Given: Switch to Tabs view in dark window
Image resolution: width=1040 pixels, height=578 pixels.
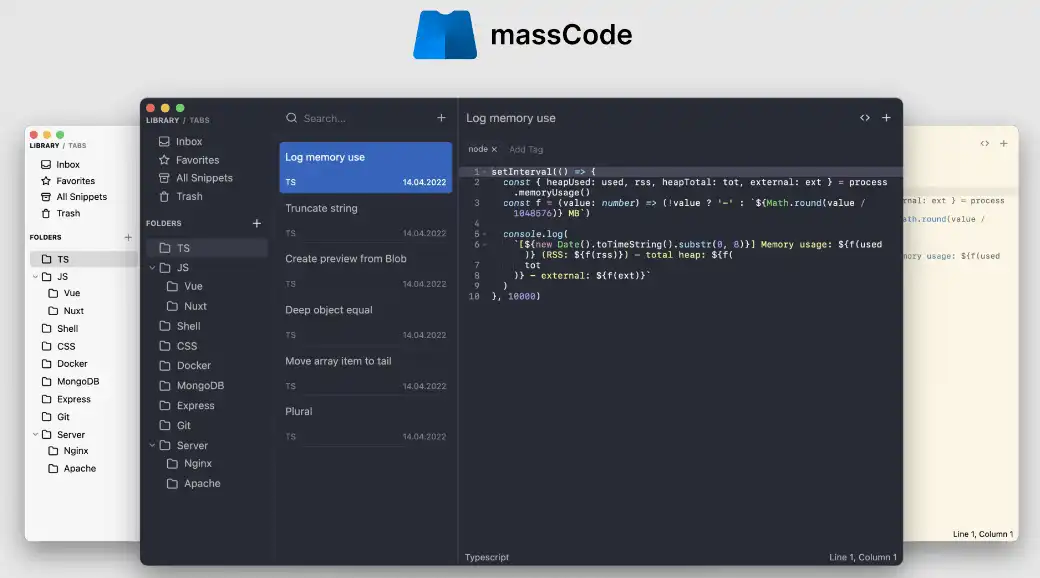Looking at the screenshot, I should [x=200, y=121].
